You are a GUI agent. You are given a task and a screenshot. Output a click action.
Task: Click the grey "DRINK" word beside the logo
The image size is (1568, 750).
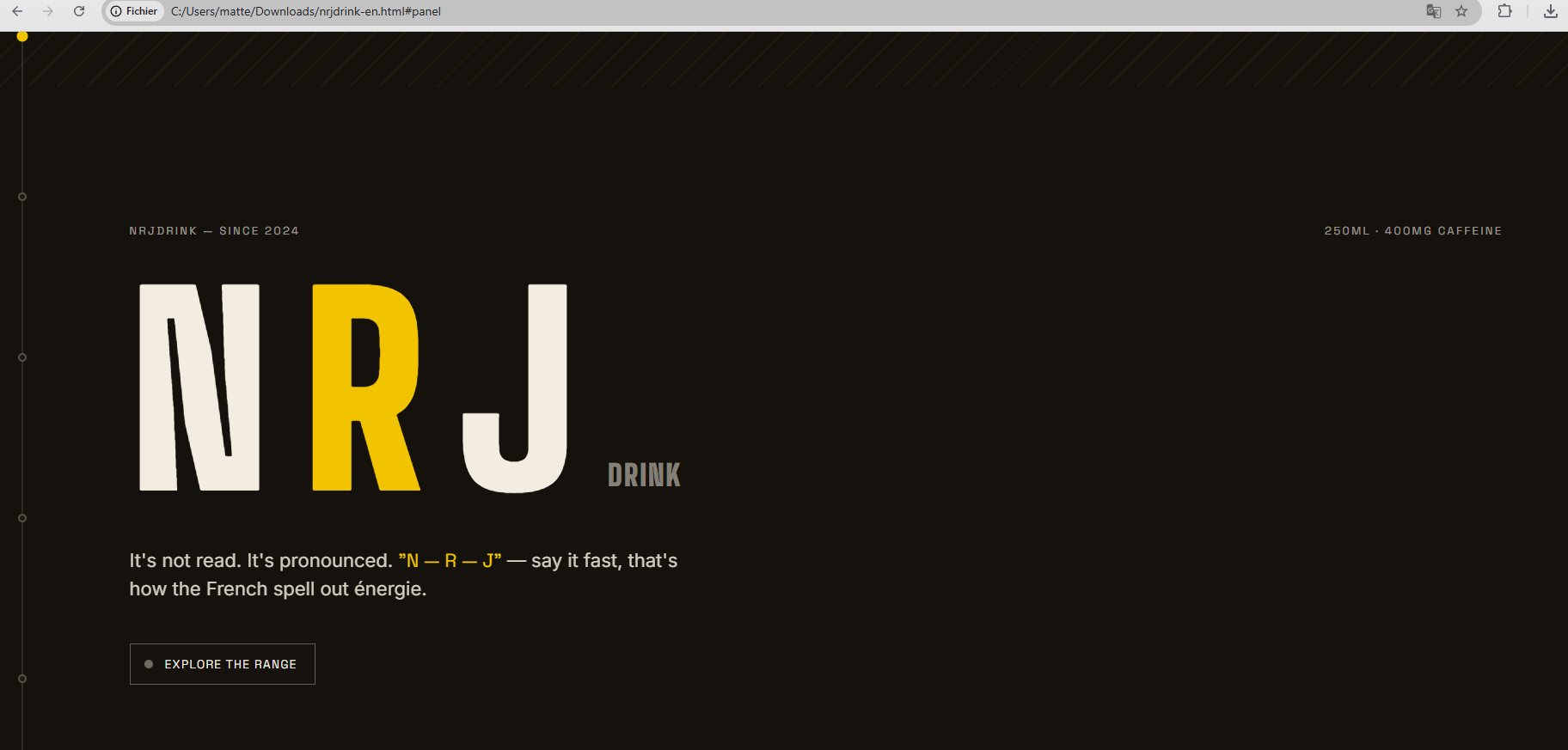[644, 475]
